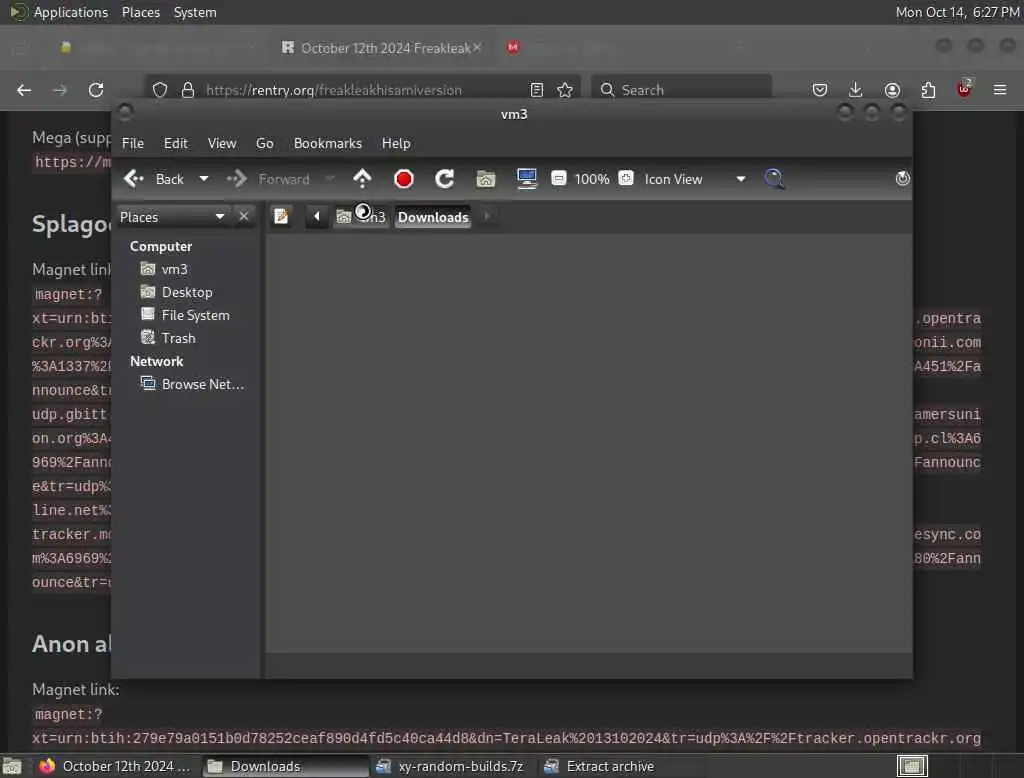Select the vm3 path bar button

[361, 217]
